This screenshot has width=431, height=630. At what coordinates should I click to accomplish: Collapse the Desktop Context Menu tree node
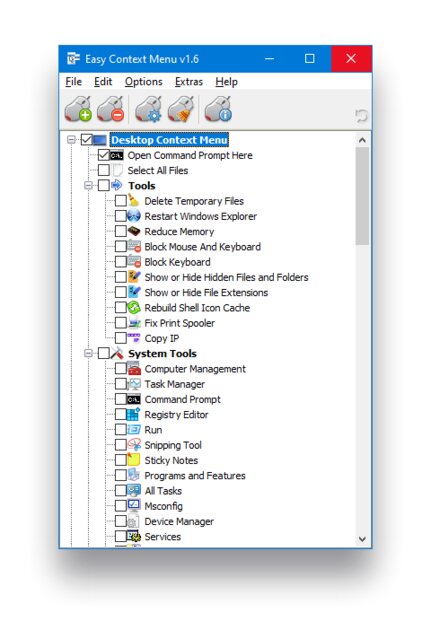click(71, 140)
